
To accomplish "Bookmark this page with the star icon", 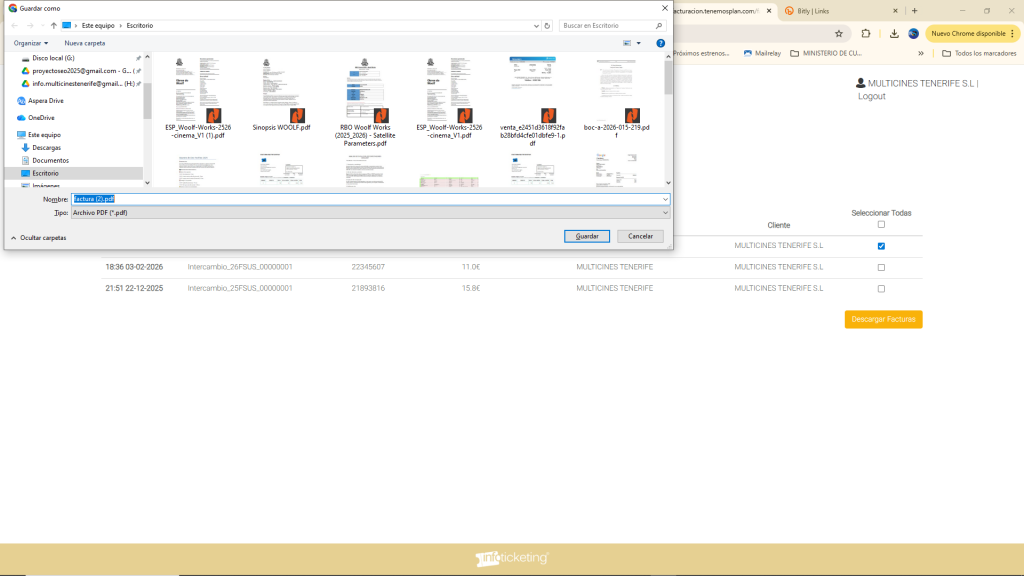I will [x=838, y=33].
